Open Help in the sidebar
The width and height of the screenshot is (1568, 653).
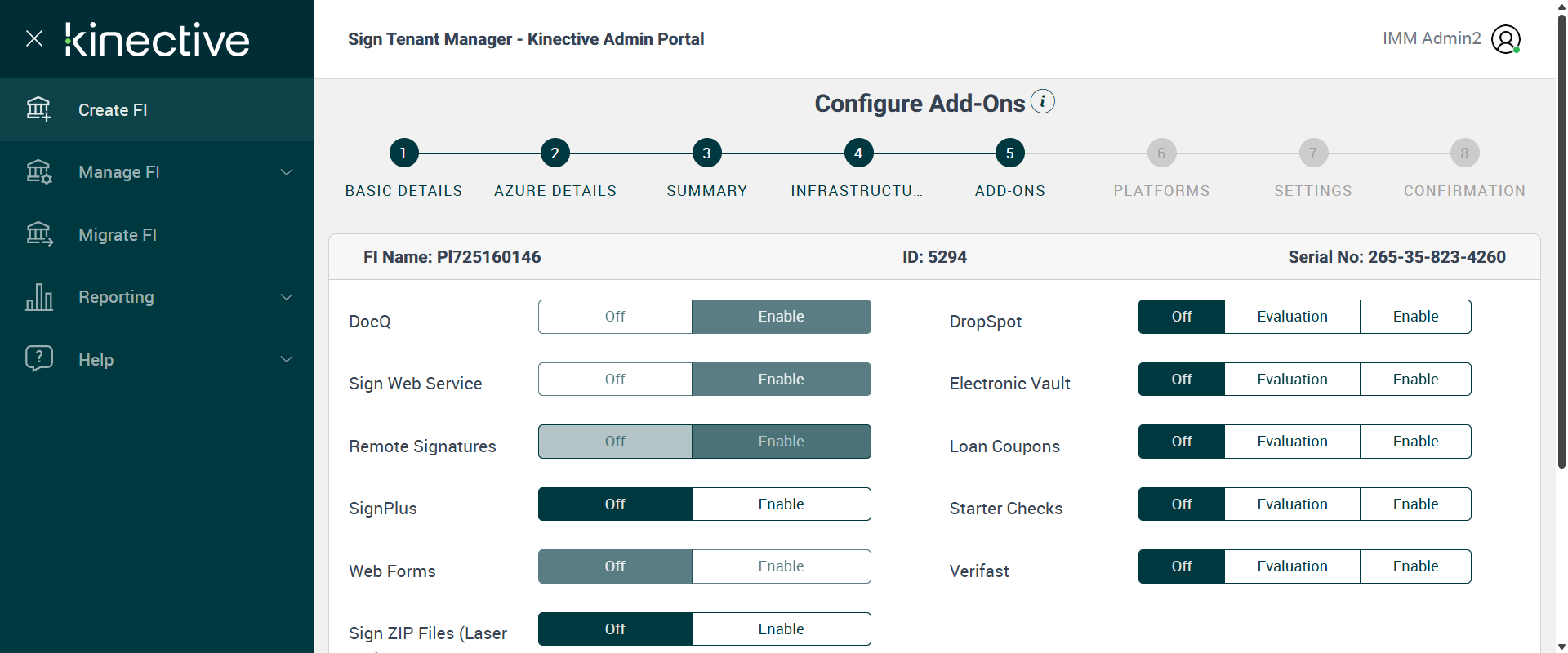[x=157, y=360]
